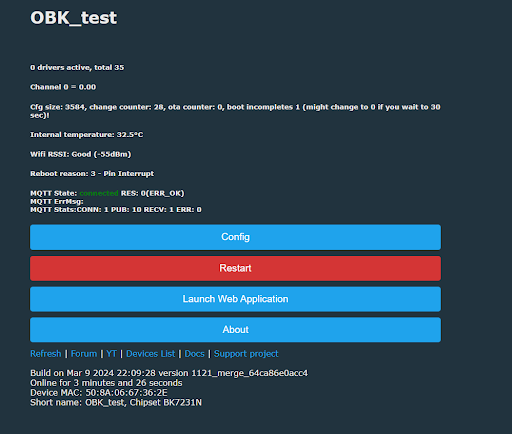
Task: Click the red Restart button
Action: pyautogui.click(x=235, y=268)
